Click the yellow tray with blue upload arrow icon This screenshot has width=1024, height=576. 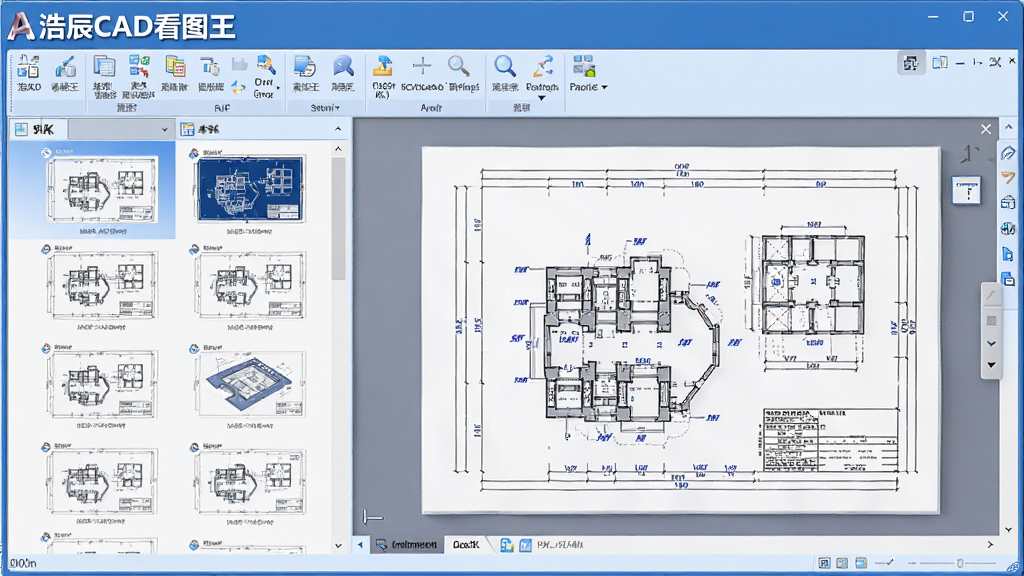[x=383, y=67]
